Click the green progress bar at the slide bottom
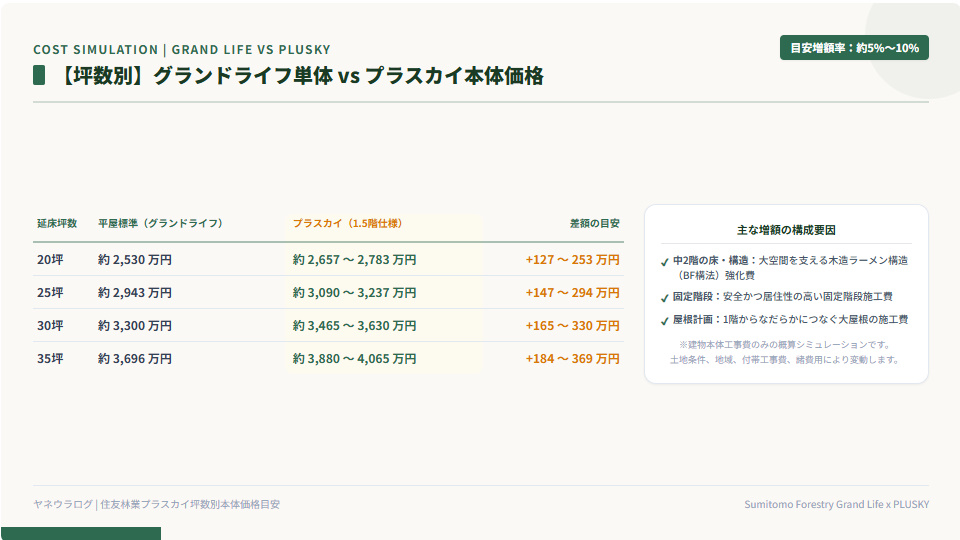This screenshot has width=960, height=540. coord(81,533)
